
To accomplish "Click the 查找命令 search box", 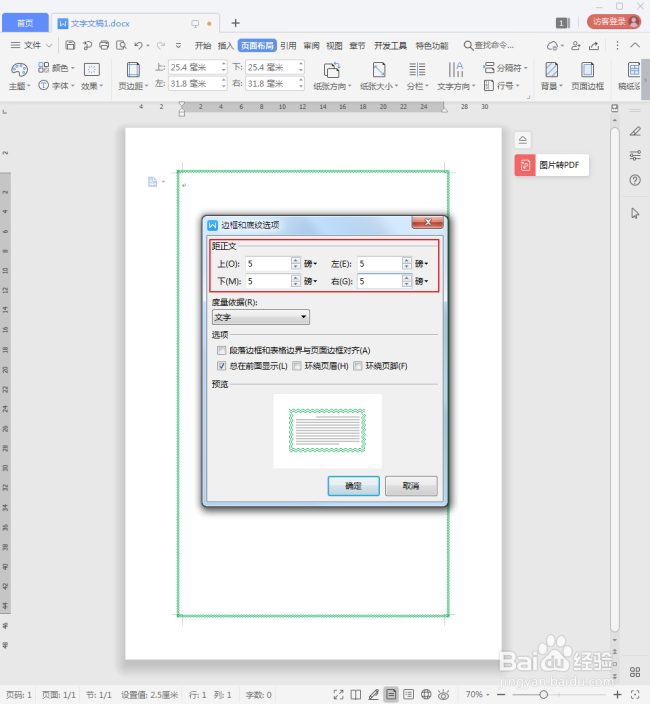I will pos(488,45).
